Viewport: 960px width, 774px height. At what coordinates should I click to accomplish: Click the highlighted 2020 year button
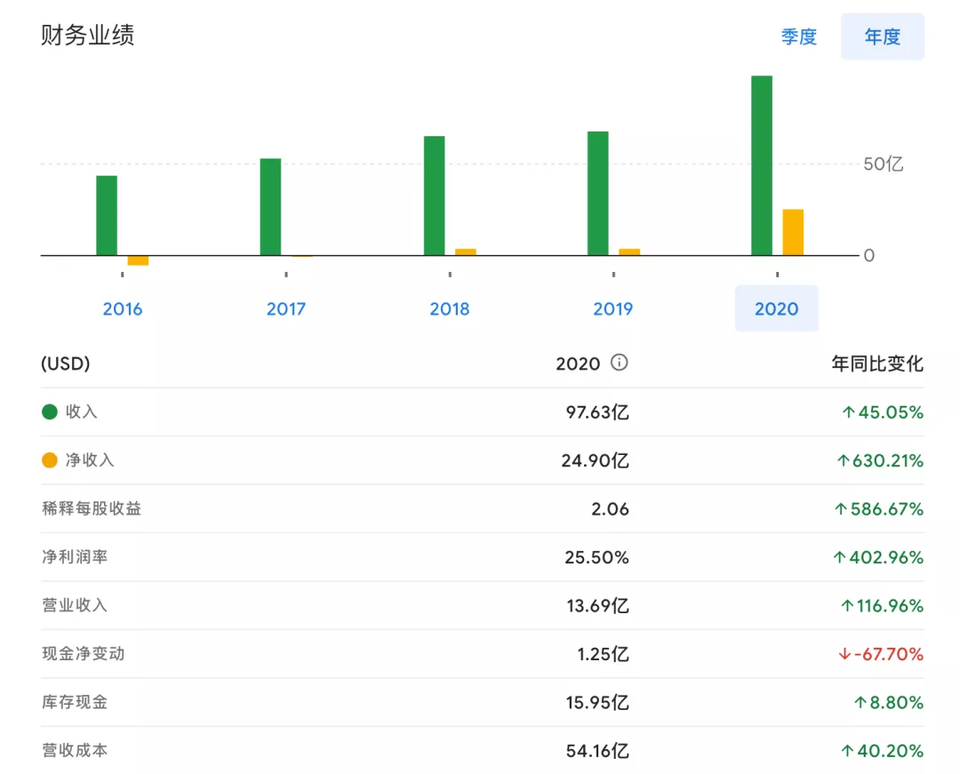point(776,309)
